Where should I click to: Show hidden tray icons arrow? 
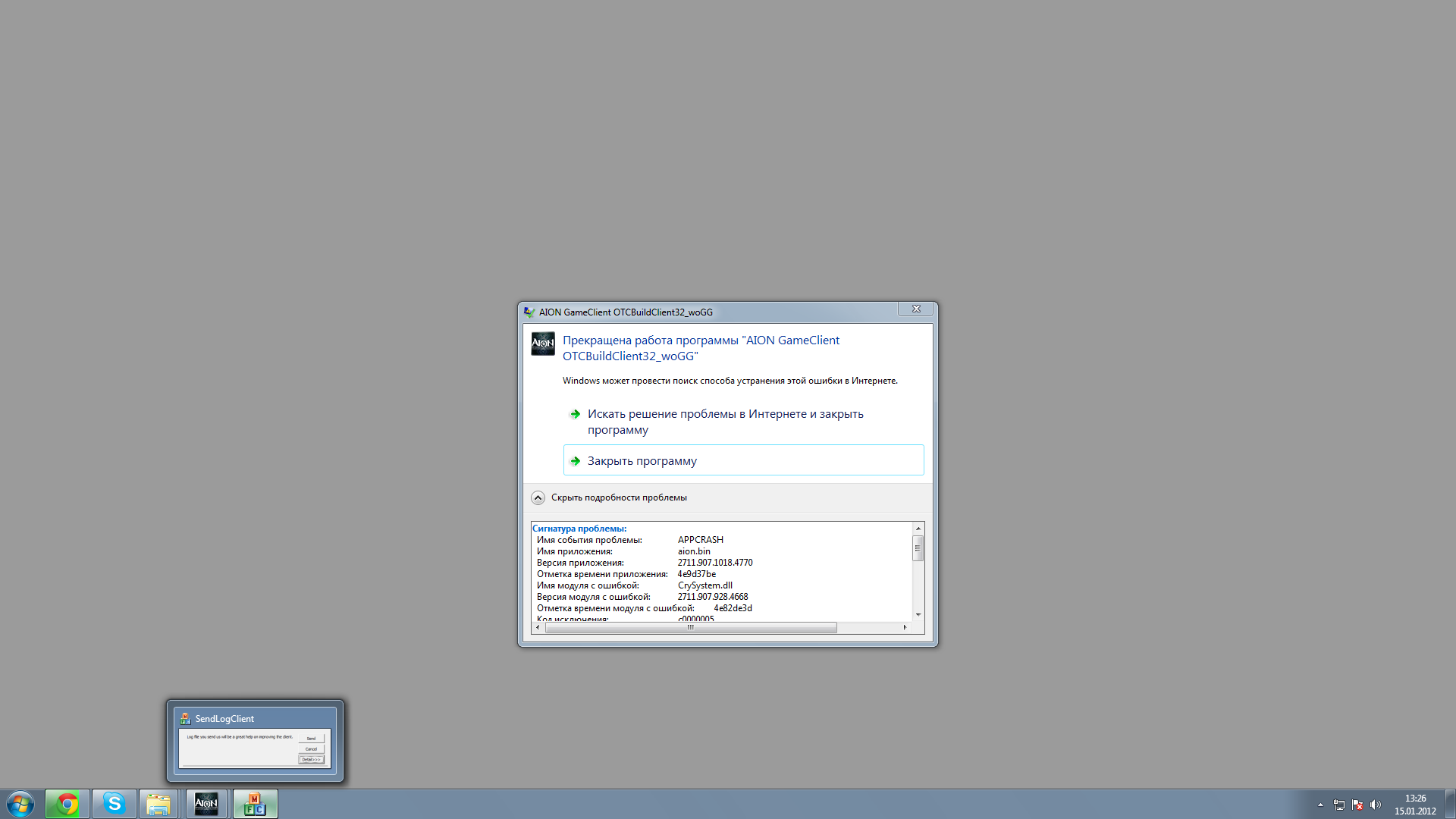tap(1320, 805)
